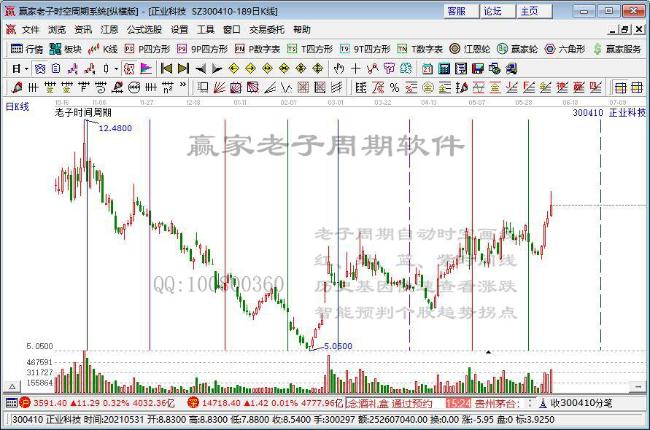
Task: Open the 9T四方形 tool
Action: (x=365, y=49)
